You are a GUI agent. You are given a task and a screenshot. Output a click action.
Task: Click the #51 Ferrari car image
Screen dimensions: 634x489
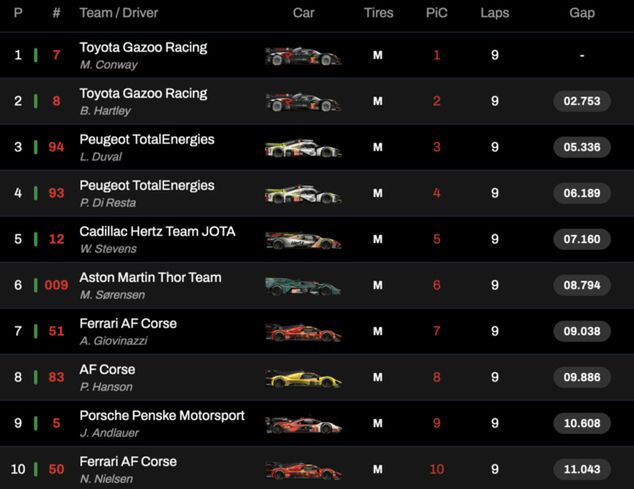click(x=303, y=332)
